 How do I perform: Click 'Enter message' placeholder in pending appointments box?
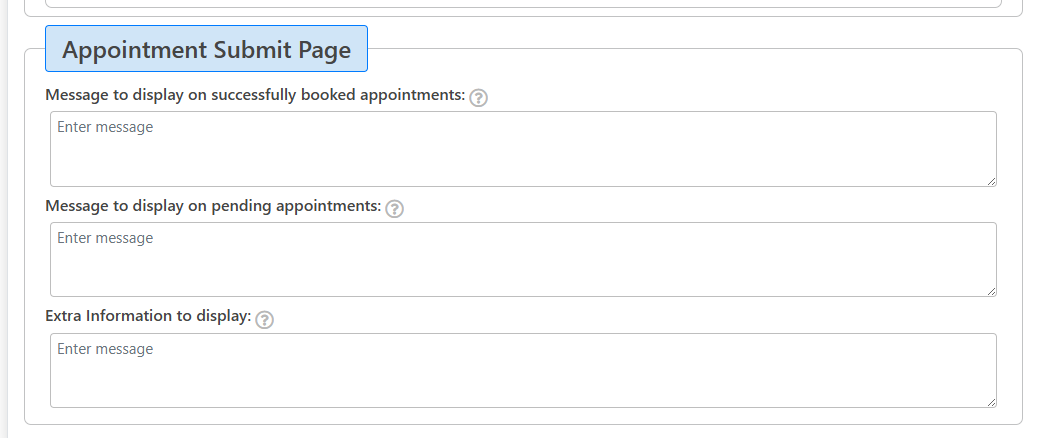[x=105, y=238]
